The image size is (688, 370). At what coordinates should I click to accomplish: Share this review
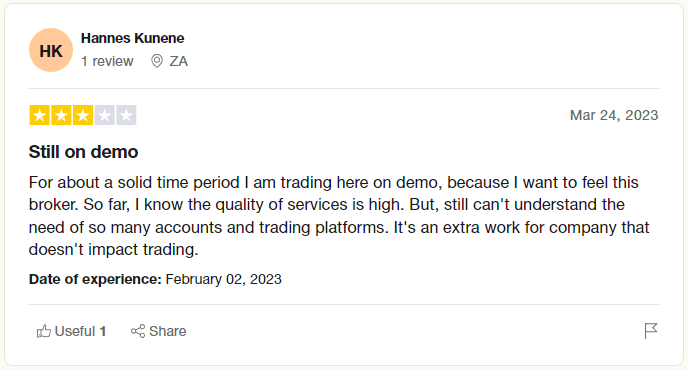(x=158, y=331)
